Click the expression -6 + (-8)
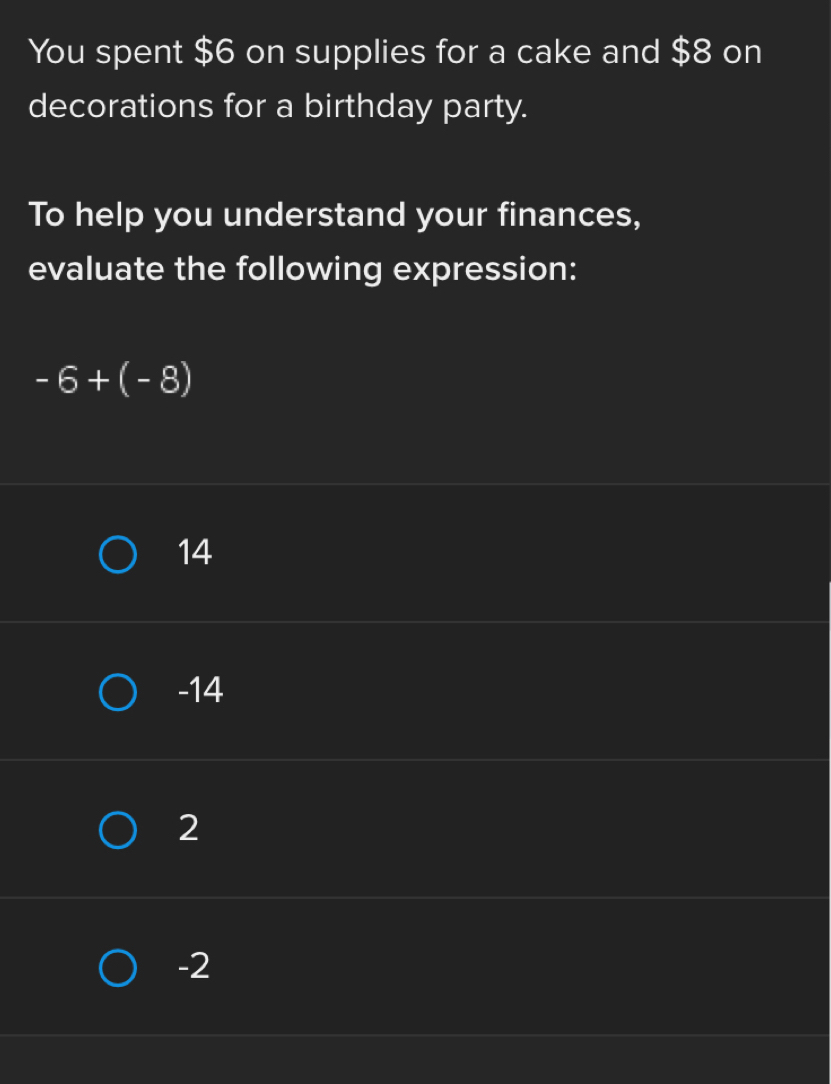The width and height of the screenshot is (831, 1084). pyautogui.click(x=112, y=378)
